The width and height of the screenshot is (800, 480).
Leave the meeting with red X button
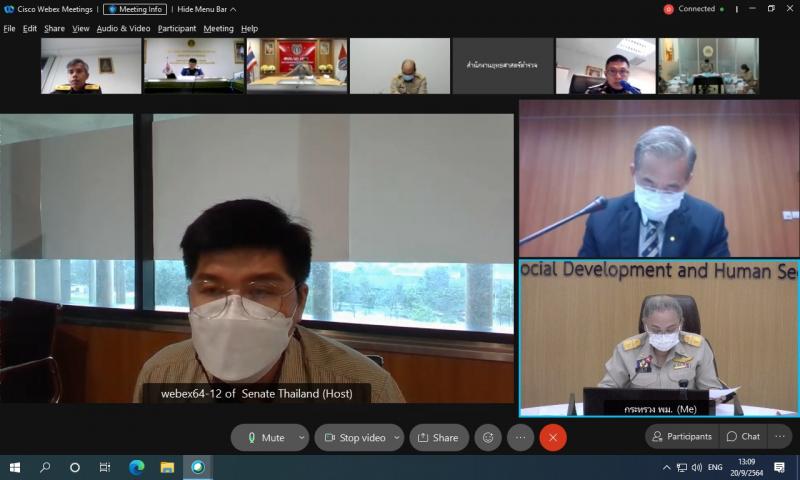coord(553,438)
